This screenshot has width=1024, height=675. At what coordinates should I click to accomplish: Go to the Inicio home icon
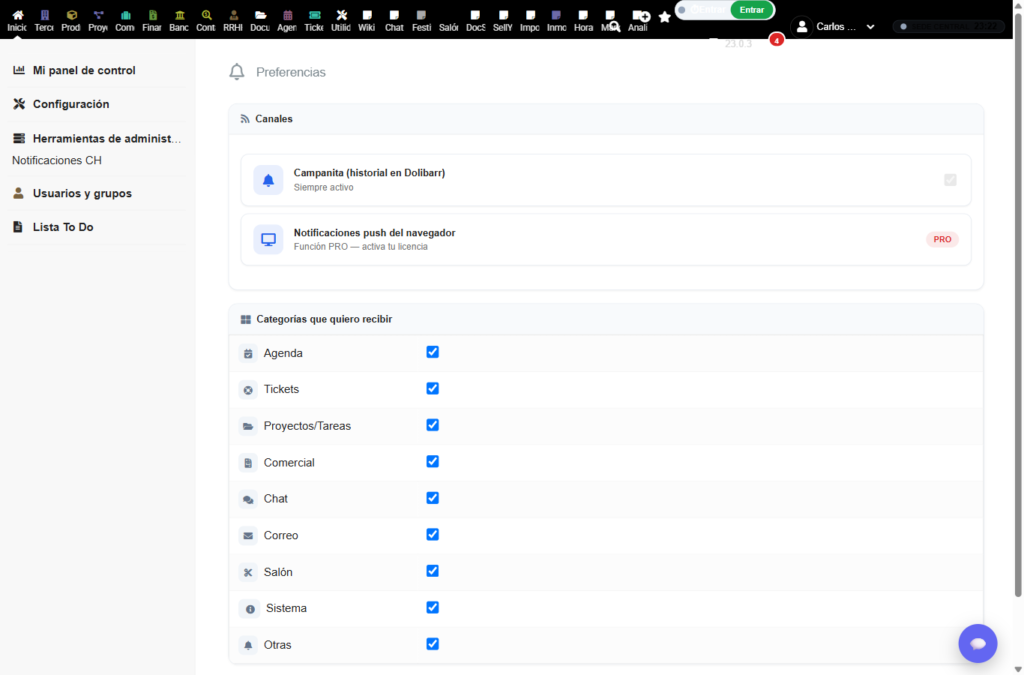coord(18,15)
